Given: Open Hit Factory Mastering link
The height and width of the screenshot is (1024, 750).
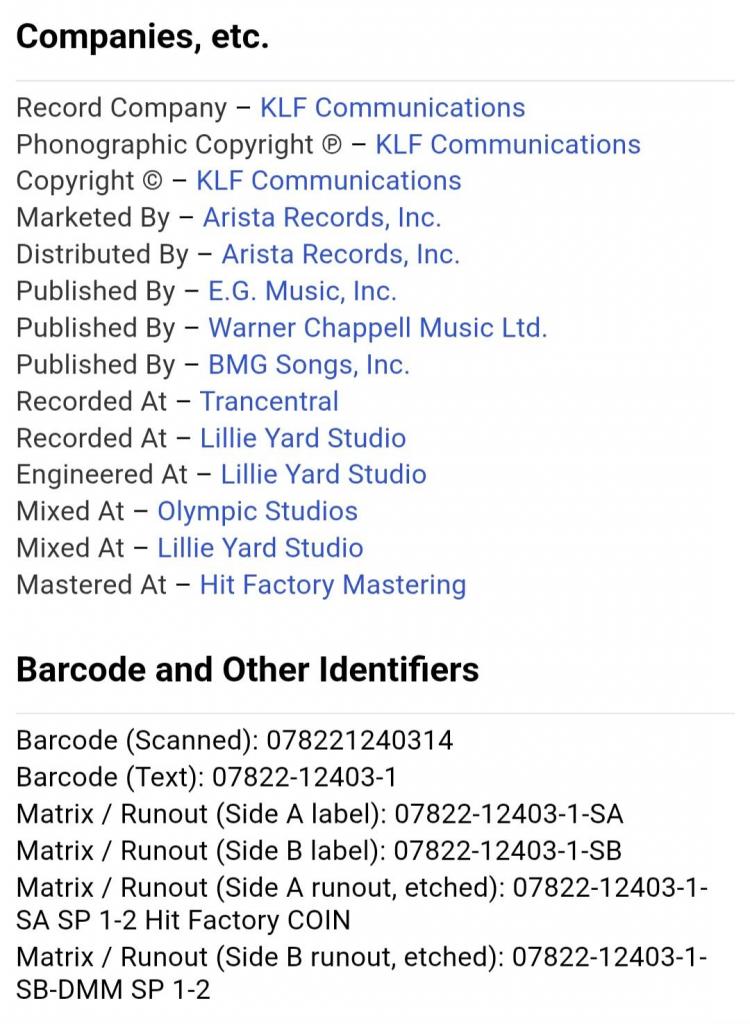Looking at the screenshot, I should (333, 584).
